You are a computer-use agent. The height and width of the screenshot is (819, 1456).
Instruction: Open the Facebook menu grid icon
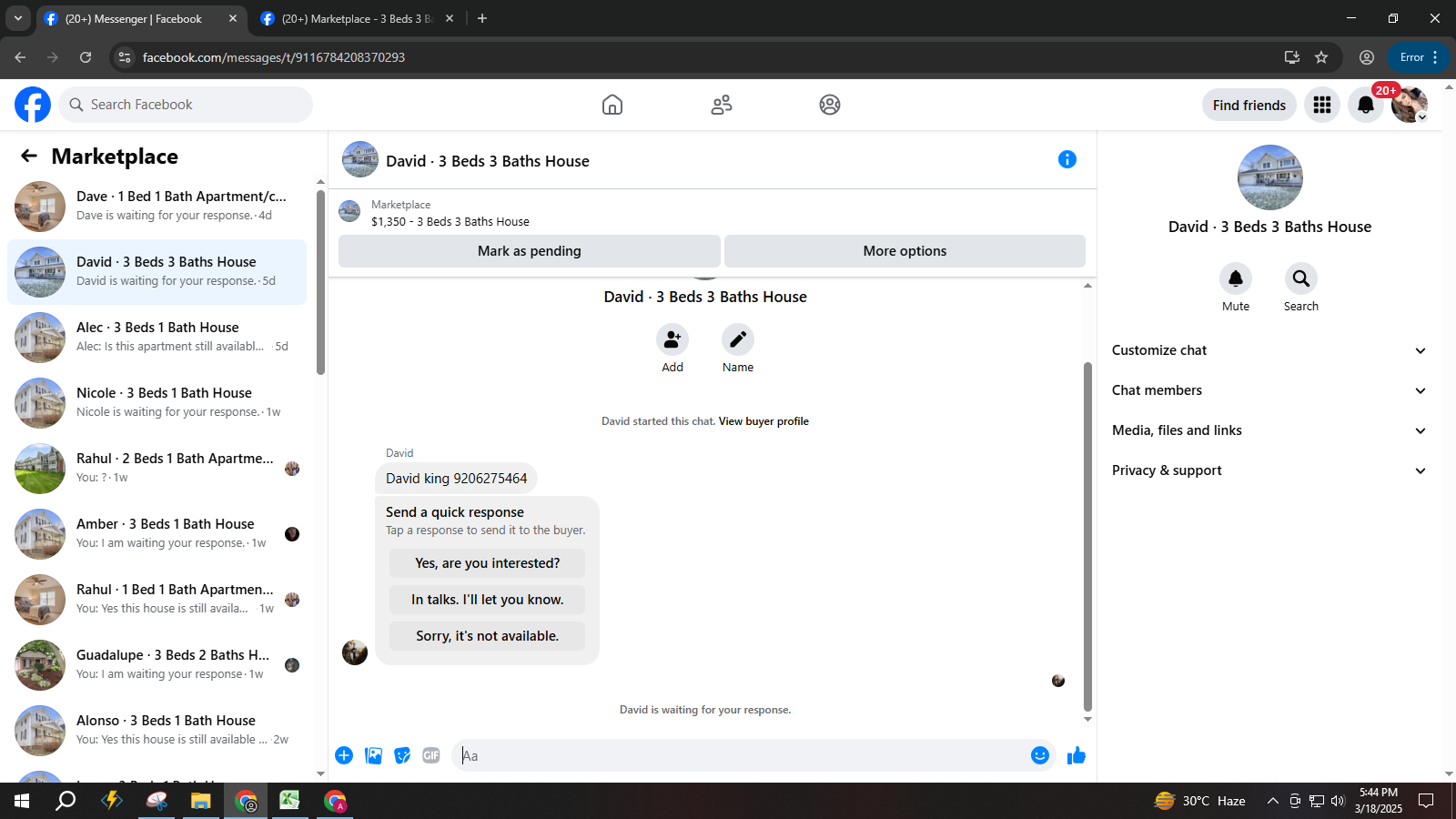coord(1322,105)
